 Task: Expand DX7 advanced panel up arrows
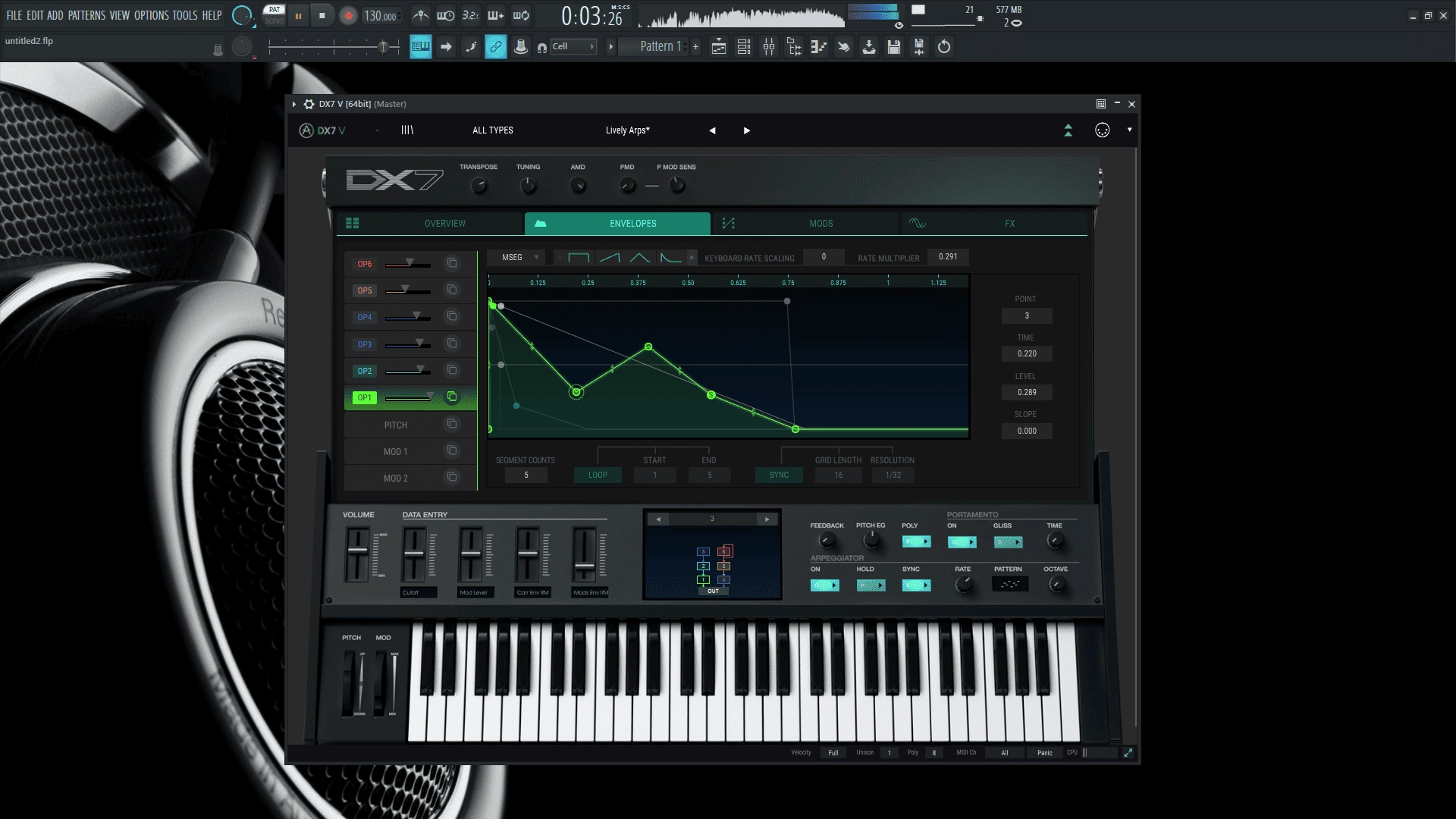tap(1068, 130)
